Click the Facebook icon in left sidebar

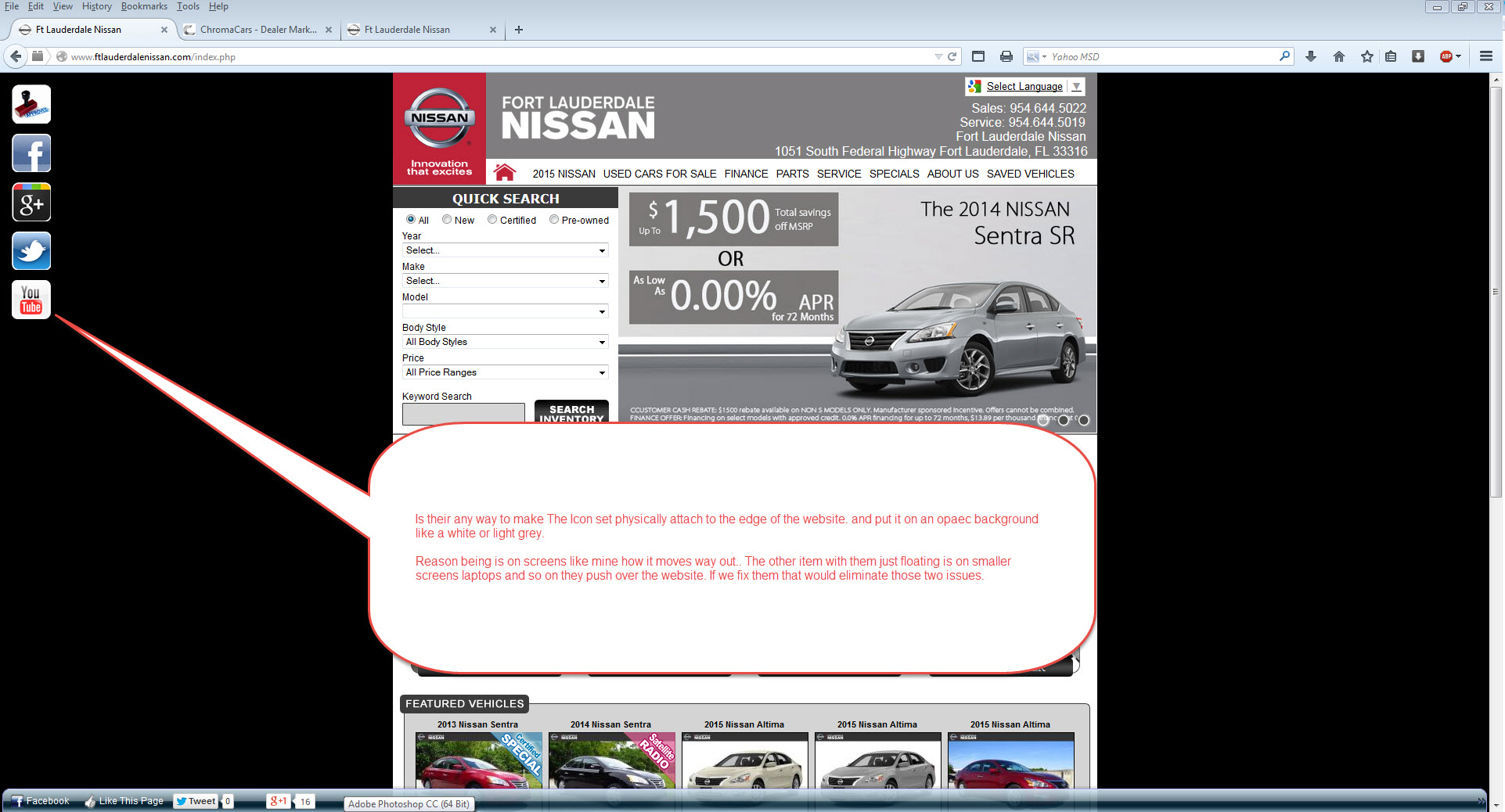click(31, 153)
